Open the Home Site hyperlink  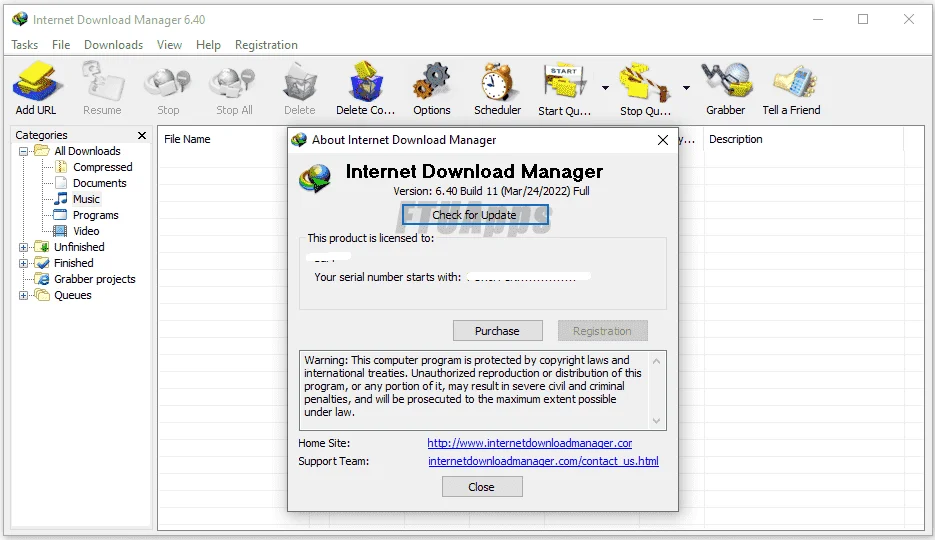coord(530,443)
